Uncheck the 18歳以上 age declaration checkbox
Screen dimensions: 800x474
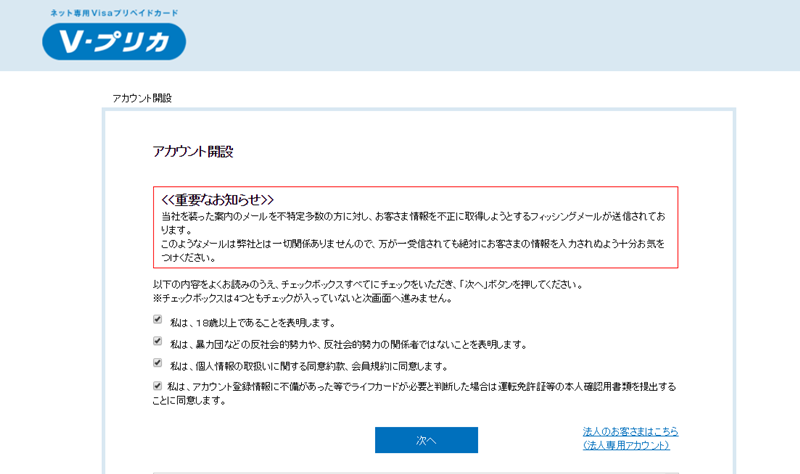[x=158, y=320]
